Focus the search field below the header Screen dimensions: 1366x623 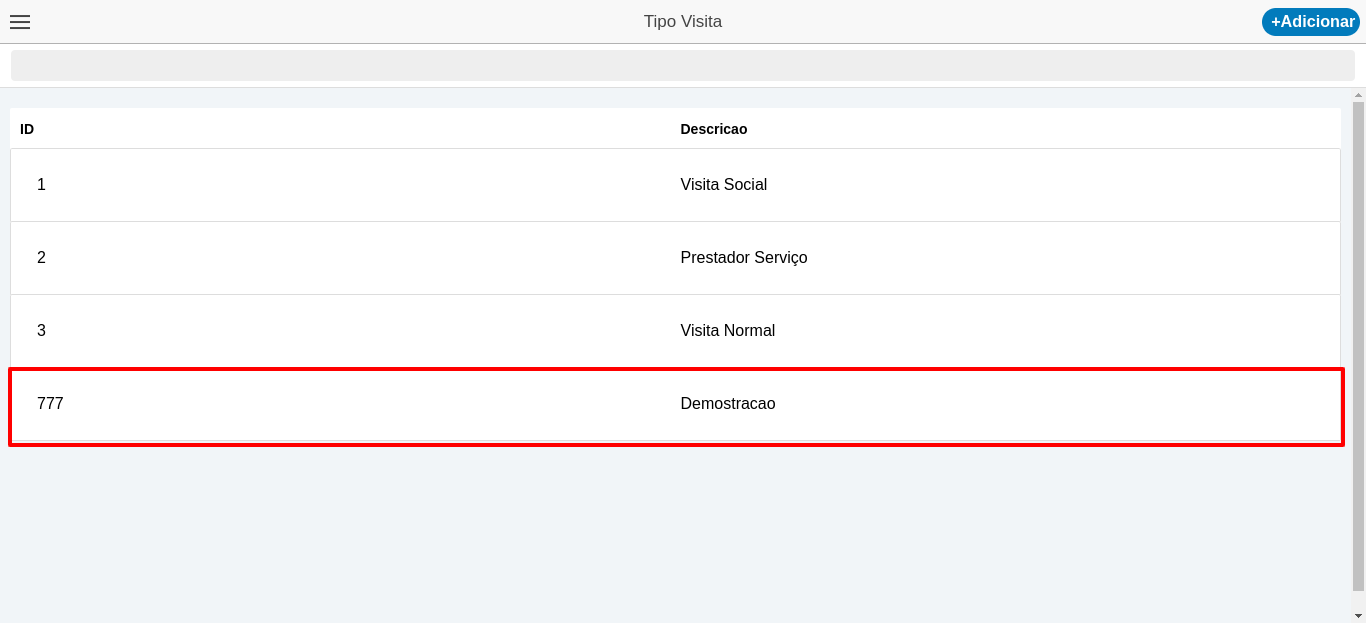[682, 66]
